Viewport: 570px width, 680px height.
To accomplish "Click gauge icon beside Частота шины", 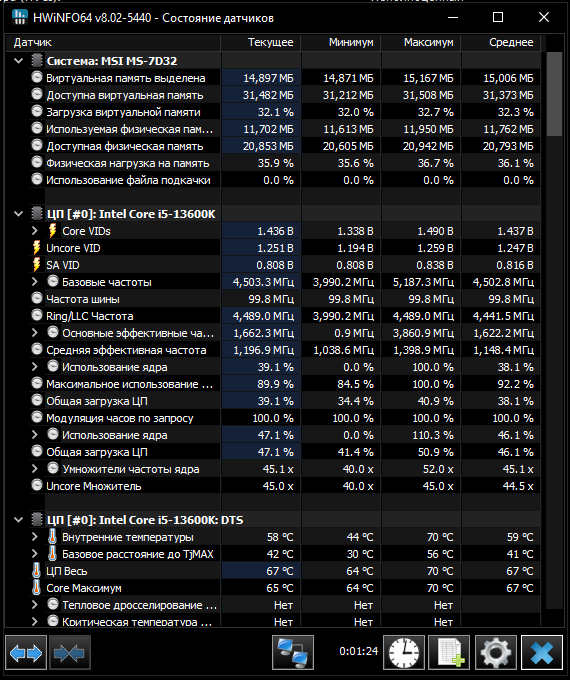I will pos(37,298).
